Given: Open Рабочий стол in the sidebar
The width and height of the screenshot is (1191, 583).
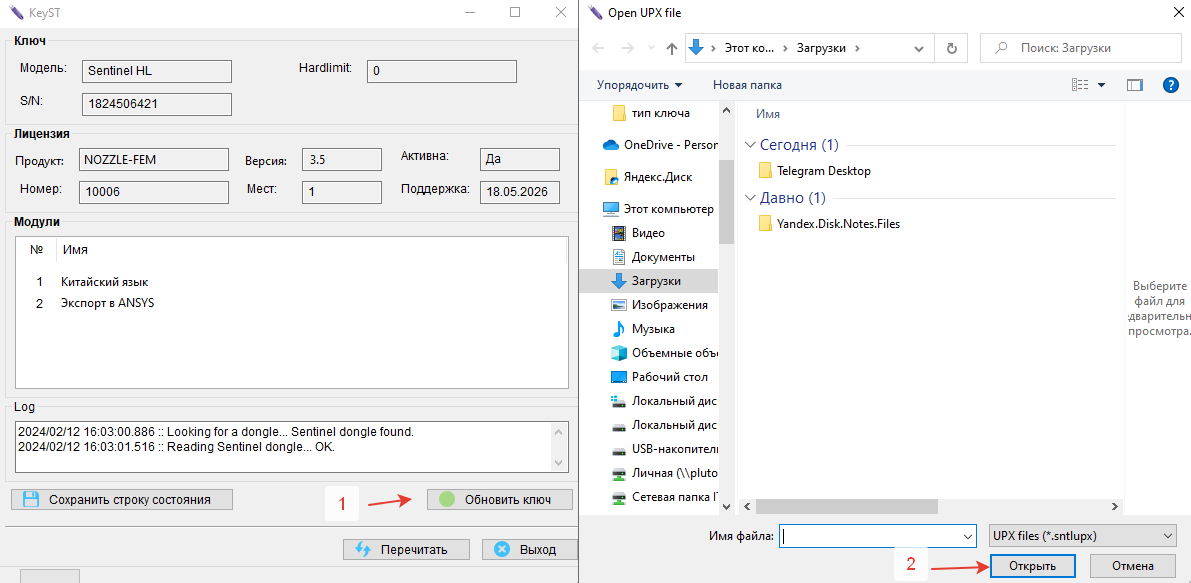Looking at the screenshot, I should (659, 377).
